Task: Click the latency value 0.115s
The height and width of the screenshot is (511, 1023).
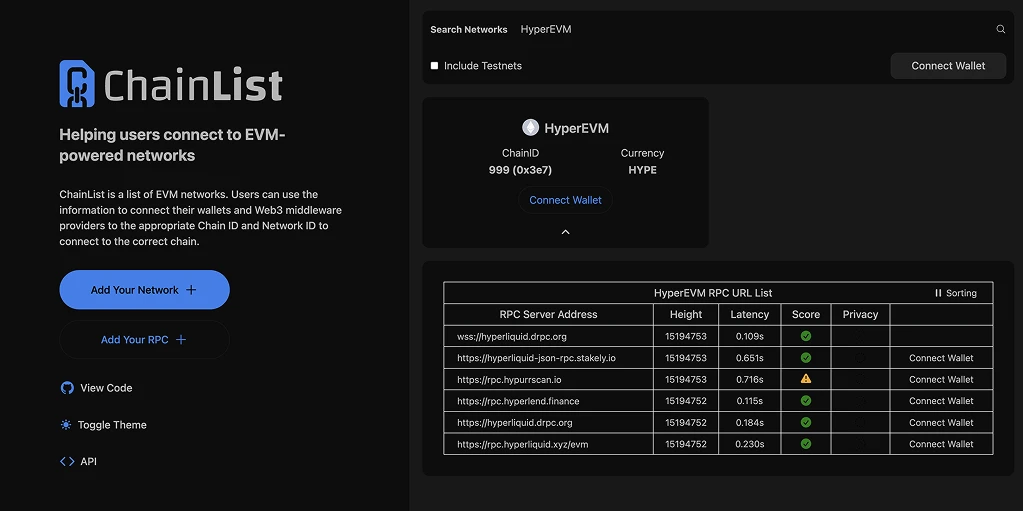Action: tap(750, 401)
